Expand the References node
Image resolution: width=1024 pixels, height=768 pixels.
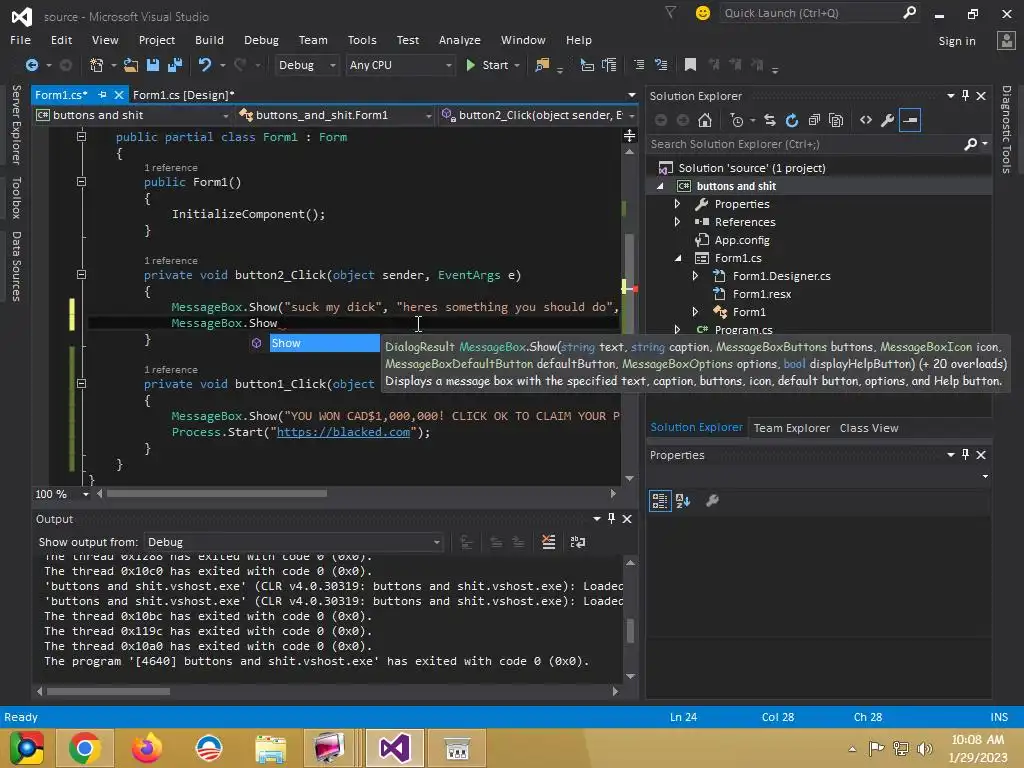[x=677, y=222]
